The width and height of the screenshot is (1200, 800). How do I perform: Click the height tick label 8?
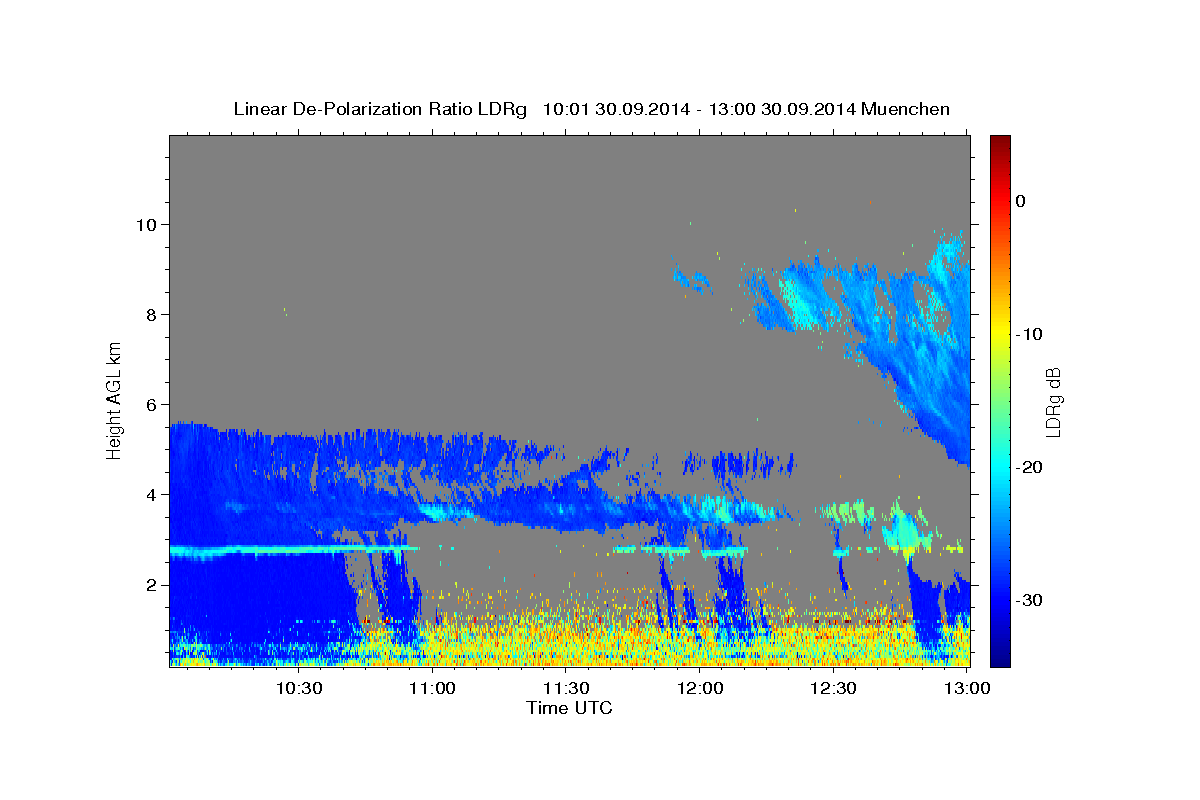click(x=153, y=315)
